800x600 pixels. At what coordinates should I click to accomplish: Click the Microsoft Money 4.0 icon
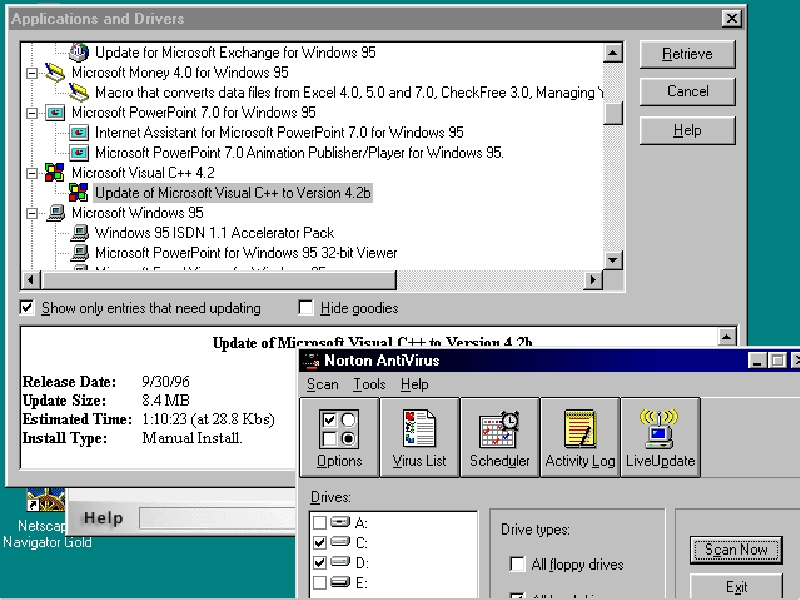(55, 72)
